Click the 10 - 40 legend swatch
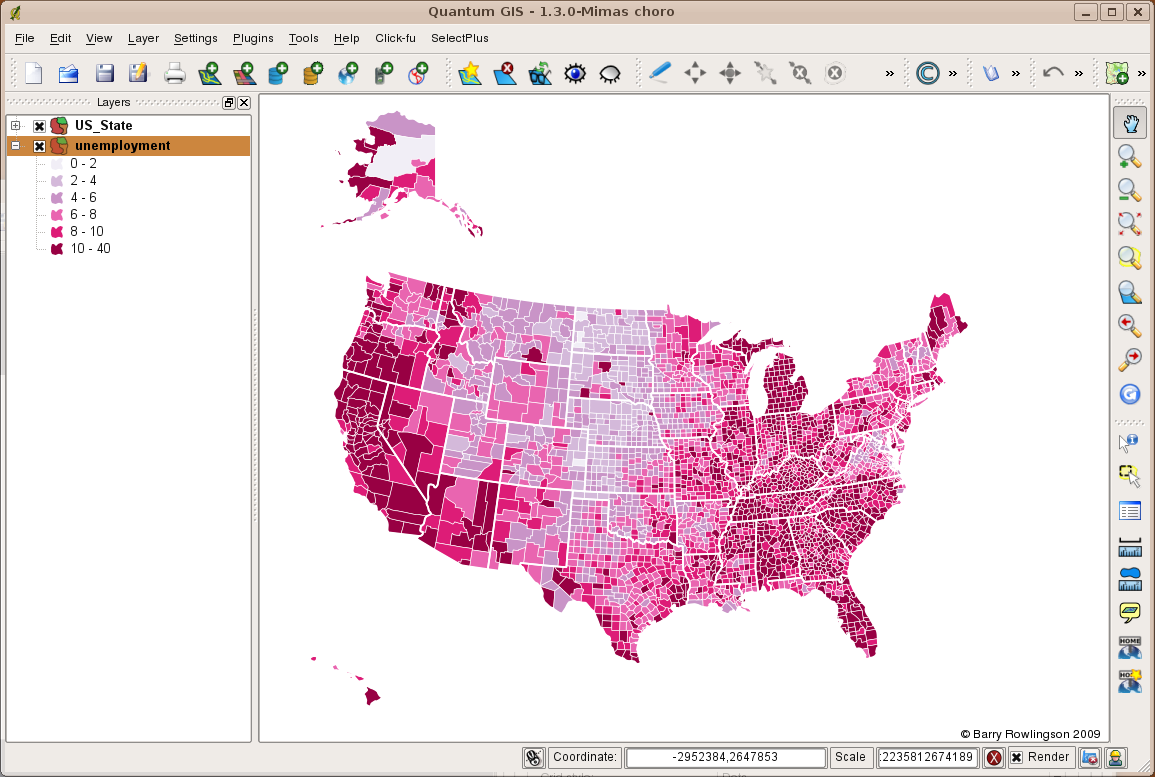Screen dimensions: 1155x777 pos(57,248)
